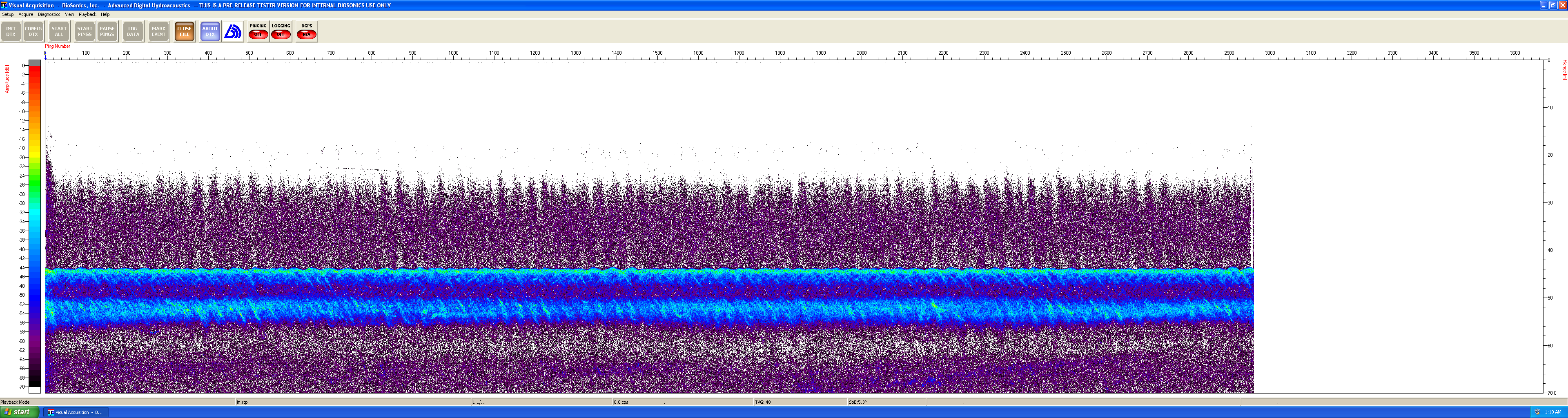Open the Playback menu
This screenshot has width=1568, height=418.
click(87, 15)
